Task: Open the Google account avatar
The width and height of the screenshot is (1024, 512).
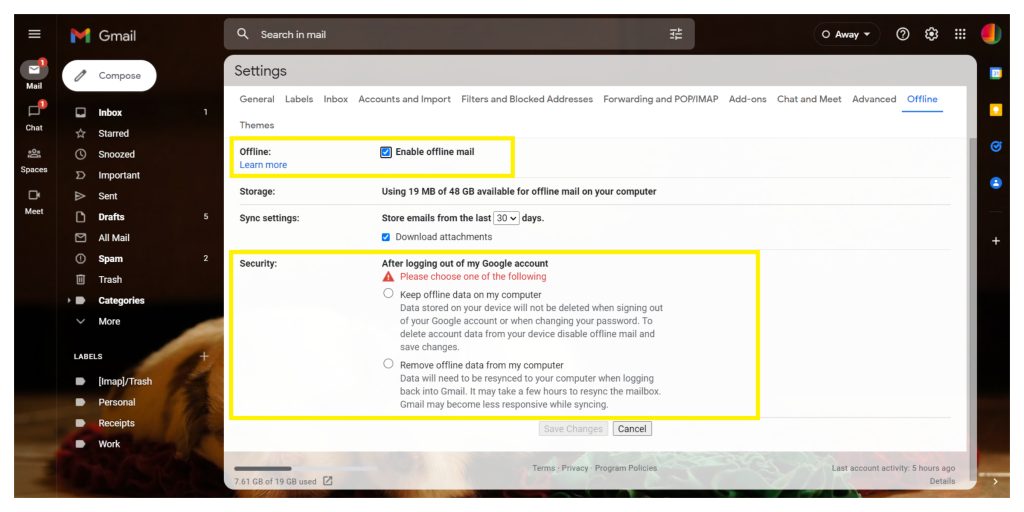Action: click(991, 34)
